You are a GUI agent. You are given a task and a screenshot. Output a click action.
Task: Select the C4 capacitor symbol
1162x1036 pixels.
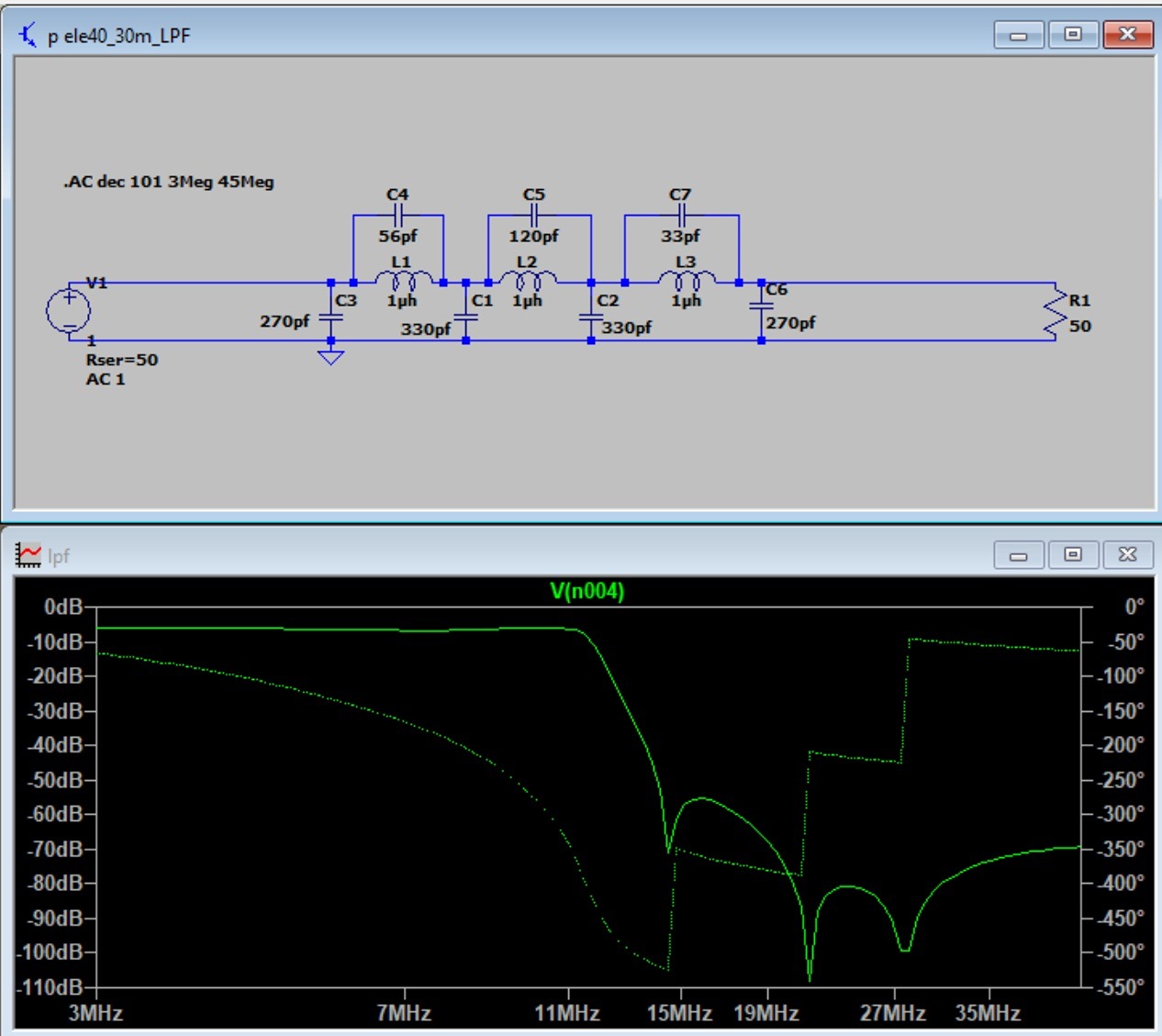click(397, 216)
